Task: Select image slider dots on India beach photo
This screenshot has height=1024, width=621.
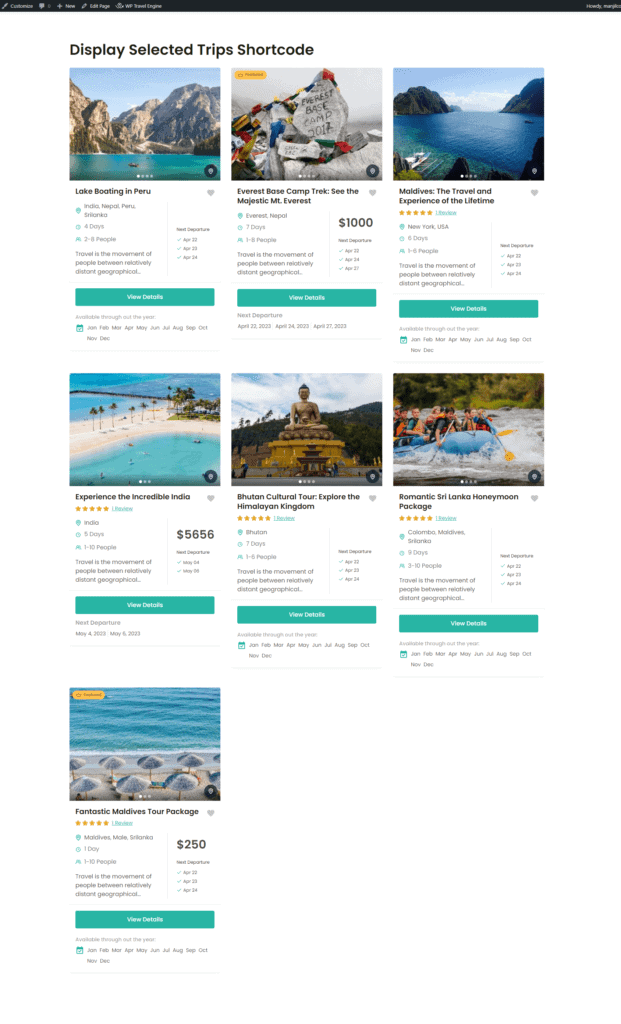Action: click(x=145, y=482)
